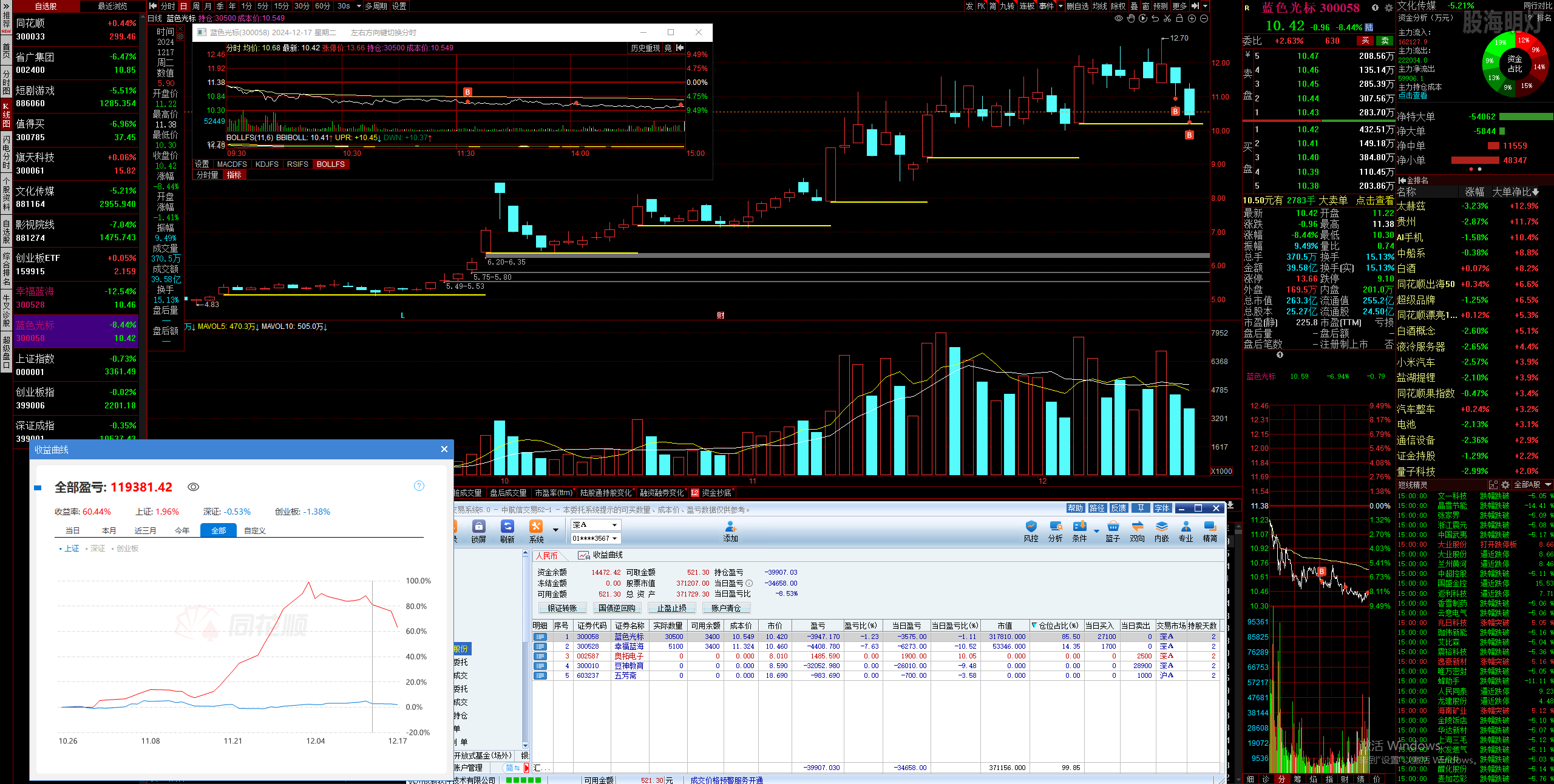This screenshot has height=784, width=1554.
Task: Click the vertical scrollbar of trading side menu
Action: click(525, 649)
